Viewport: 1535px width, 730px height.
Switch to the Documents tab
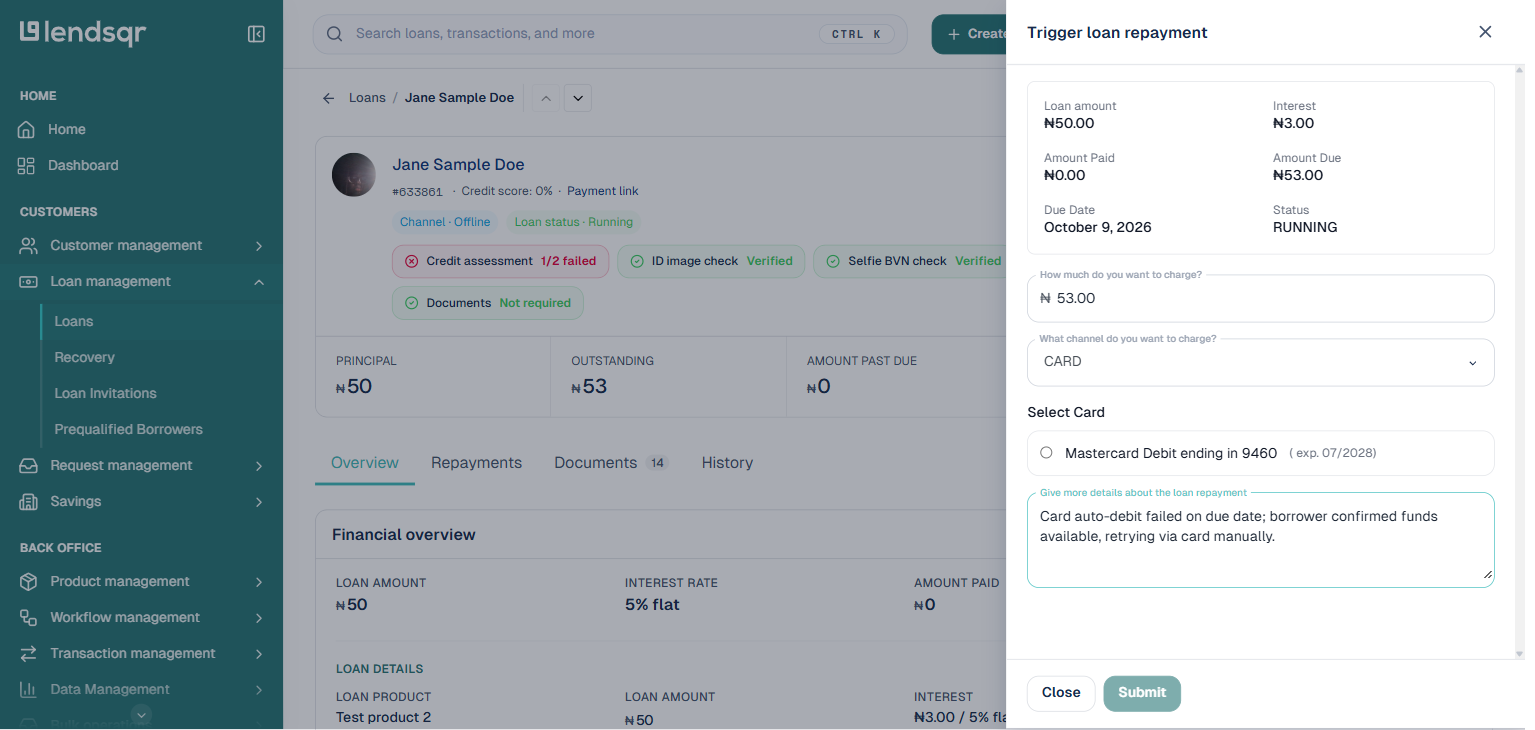611,463
